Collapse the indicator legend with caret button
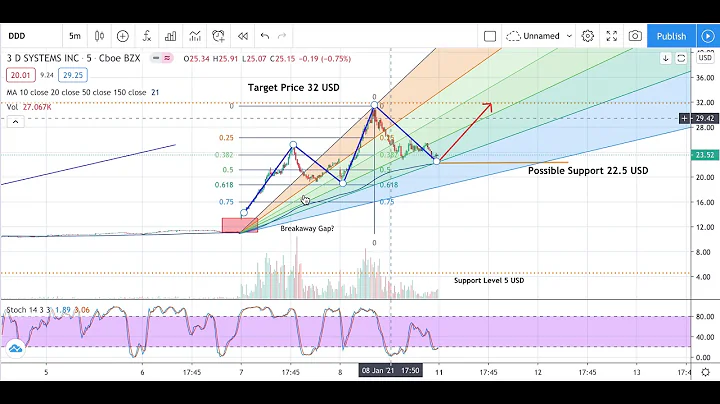 pyautogui.click(x=15, y=122)
